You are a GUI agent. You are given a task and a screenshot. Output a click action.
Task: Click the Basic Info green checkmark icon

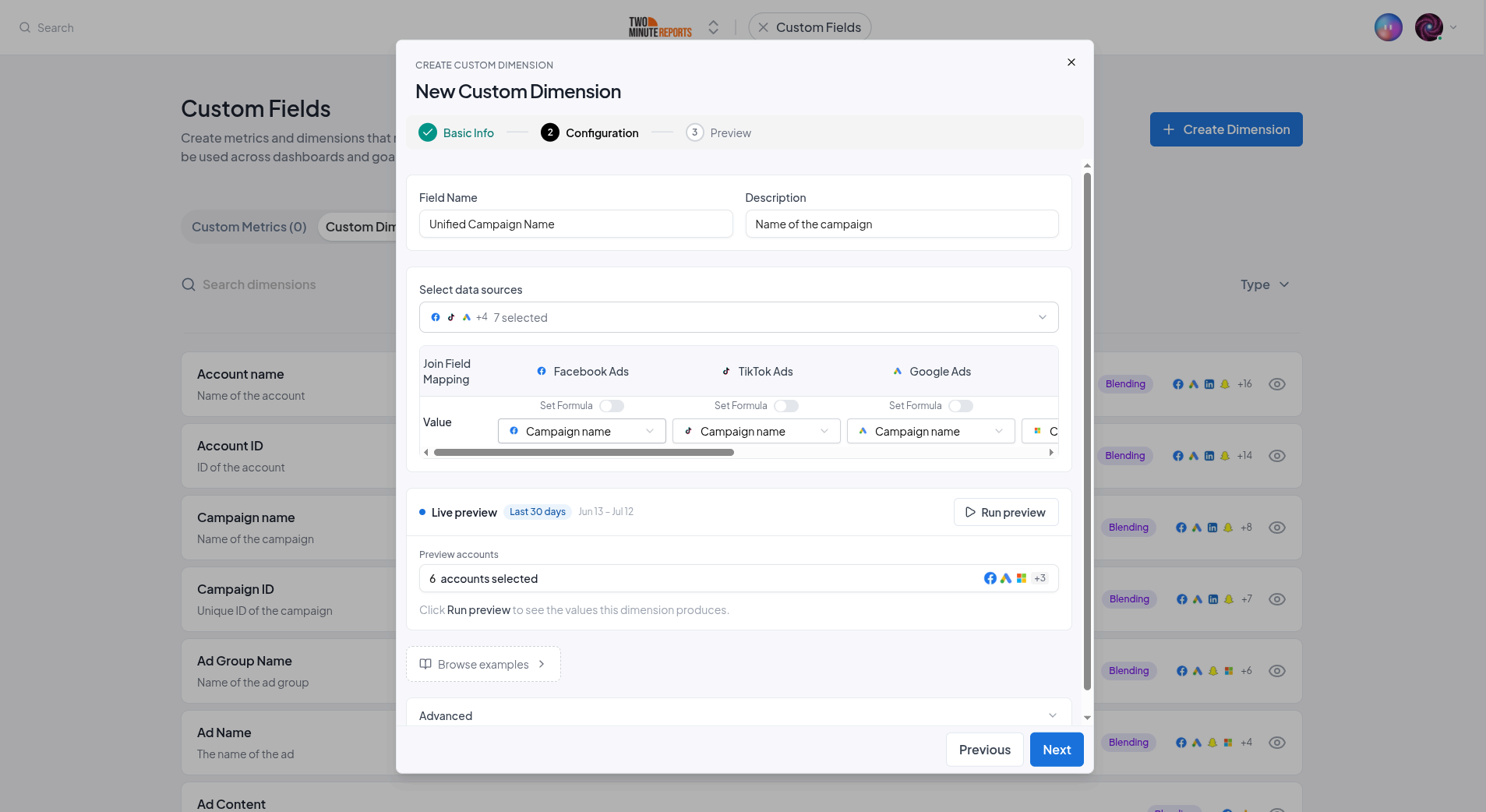[x=428, y=132]
